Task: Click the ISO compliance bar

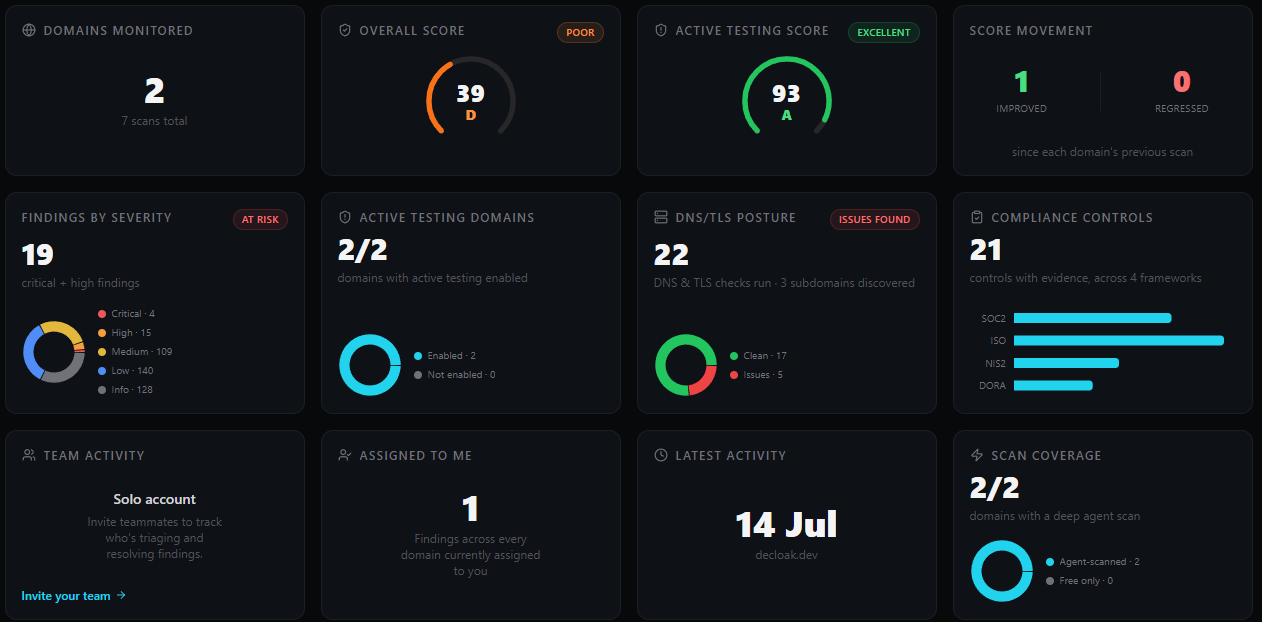Action: pyautogui.click(x=1119, y=341)
